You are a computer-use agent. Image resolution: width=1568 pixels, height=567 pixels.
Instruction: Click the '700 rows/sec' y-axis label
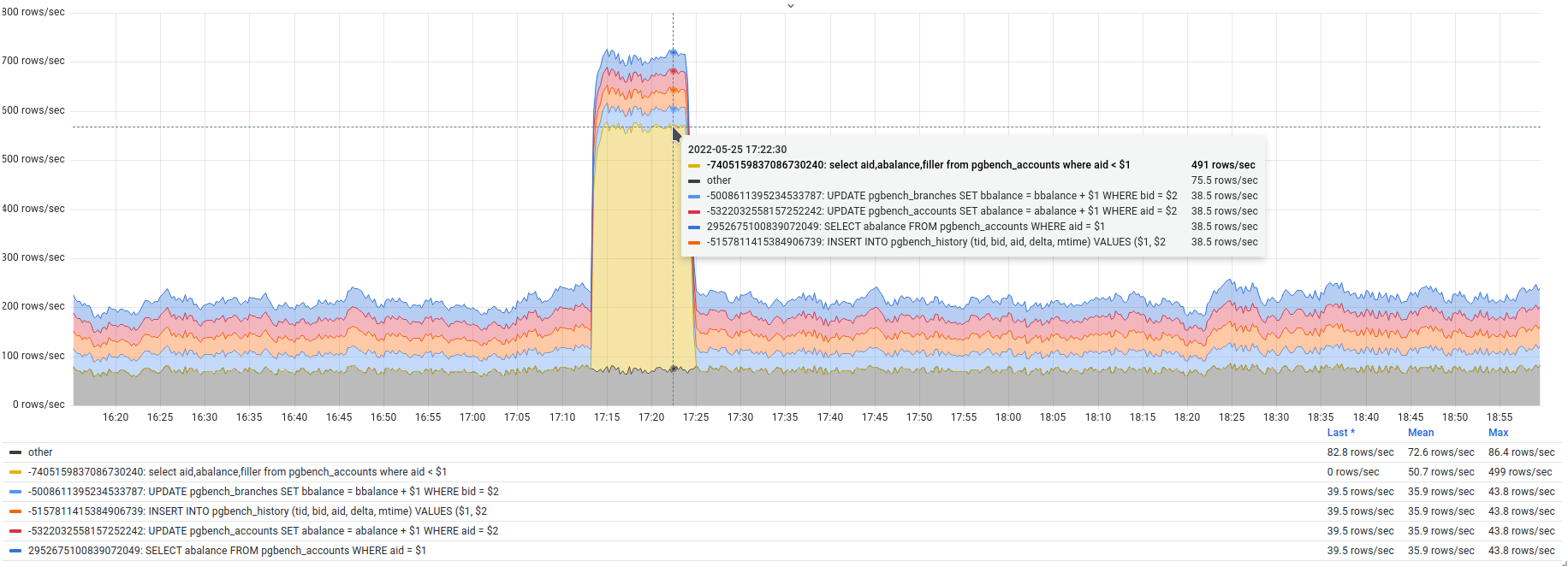click(33, 61)
